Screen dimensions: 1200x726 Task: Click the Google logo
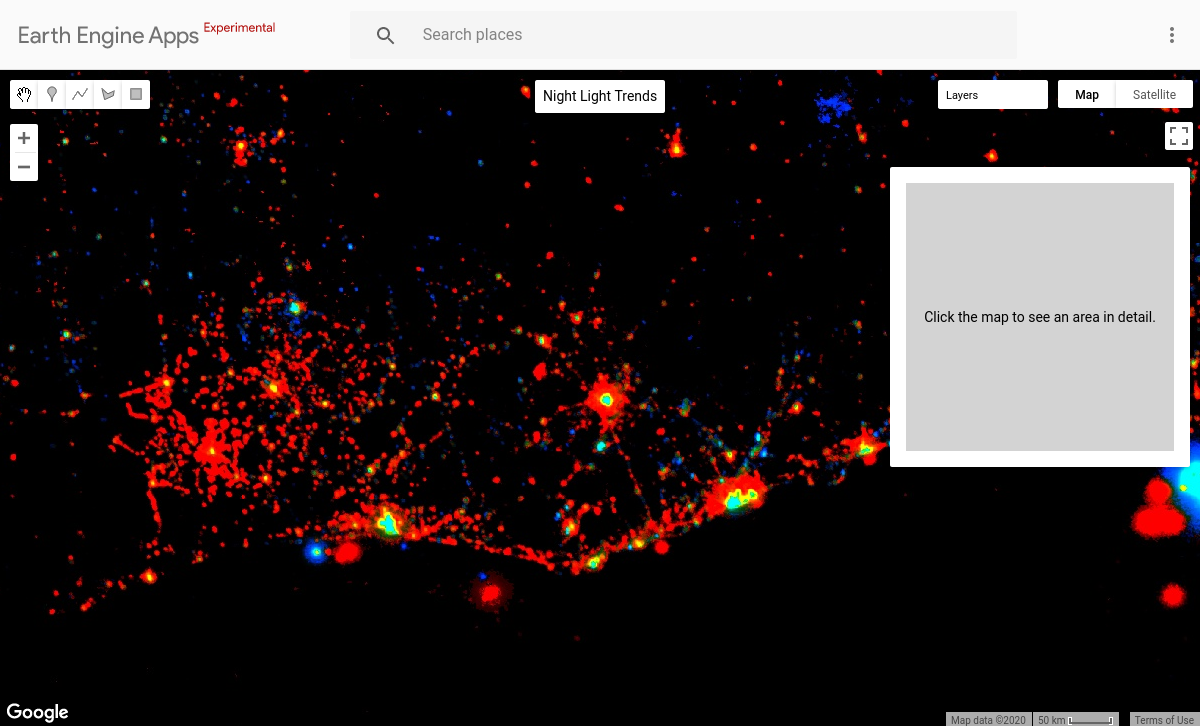38,711
